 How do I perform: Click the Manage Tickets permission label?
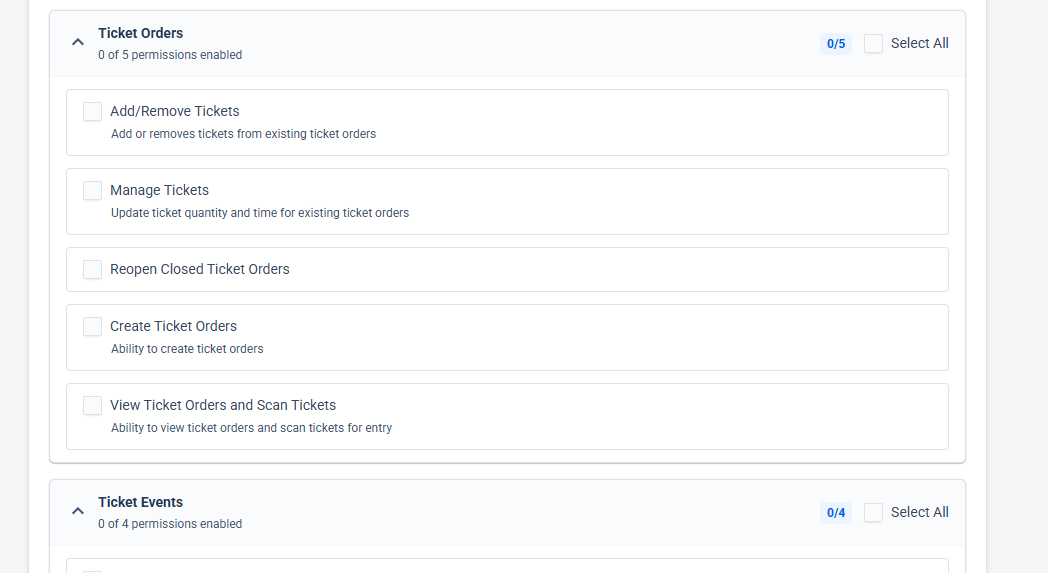(x=159, y=190)
